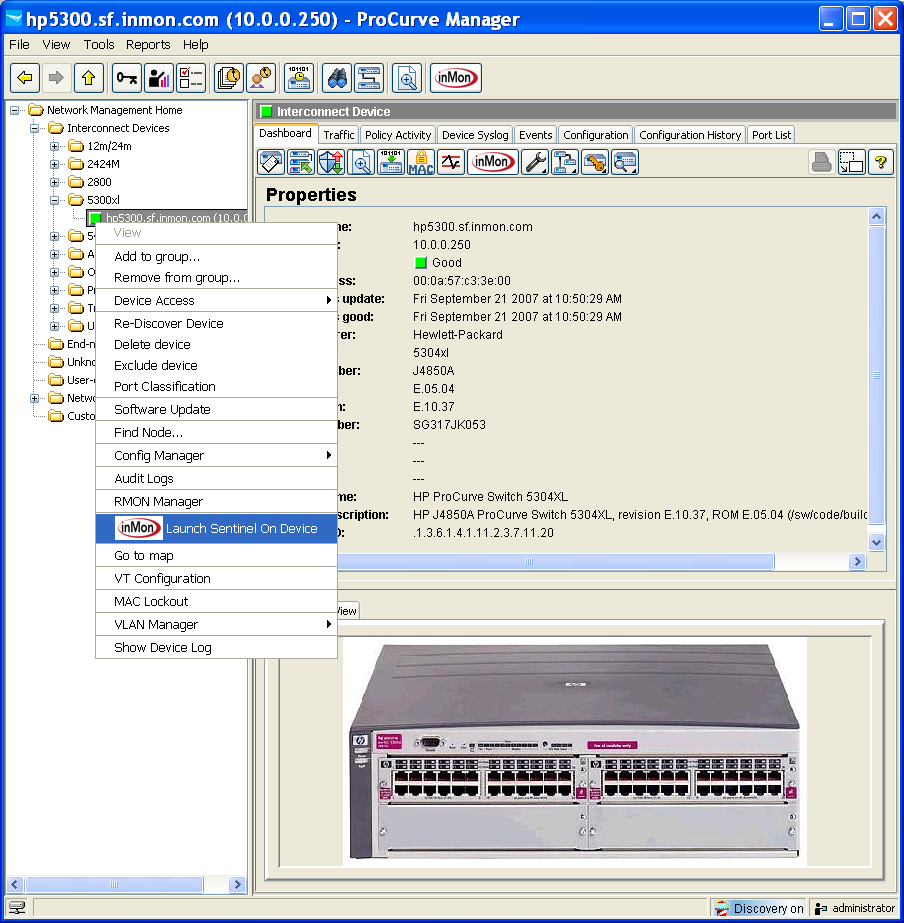The image size is (904, 923).
Task: Open the Help menu
Action: tap(195, 45)
